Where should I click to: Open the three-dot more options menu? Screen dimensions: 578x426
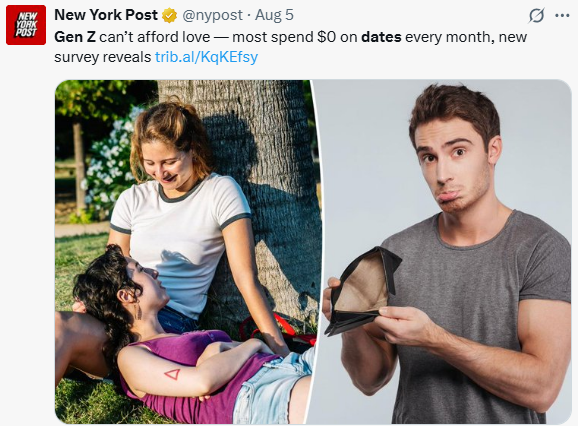point(562,15)
